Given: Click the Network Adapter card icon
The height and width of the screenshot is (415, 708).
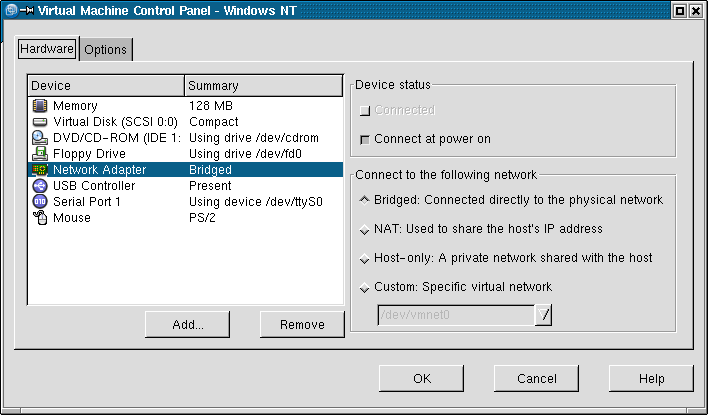Looking at the screenshot, I should pos(40,170).
